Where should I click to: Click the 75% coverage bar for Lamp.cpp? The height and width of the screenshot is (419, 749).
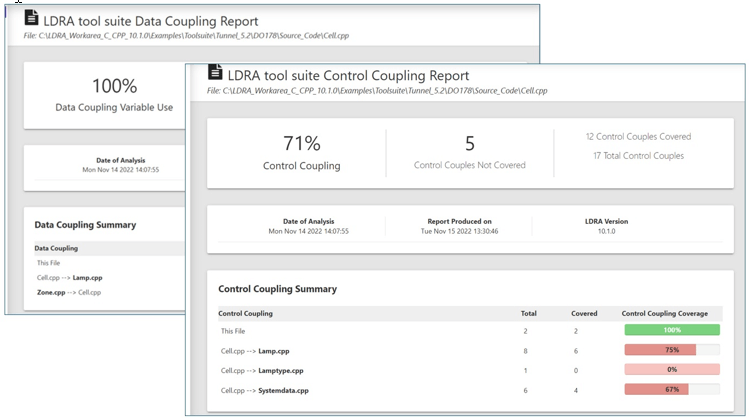point(672,350)
